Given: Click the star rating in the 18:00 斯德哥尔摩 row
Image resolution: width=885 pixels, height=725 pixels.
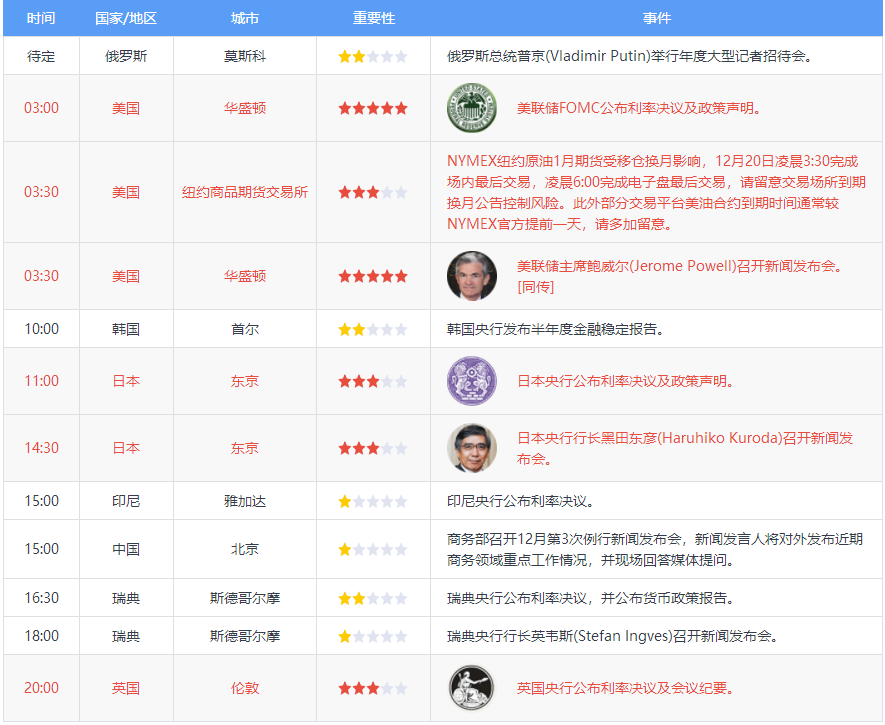Looking at the screenshot, I should pos(373,637).
